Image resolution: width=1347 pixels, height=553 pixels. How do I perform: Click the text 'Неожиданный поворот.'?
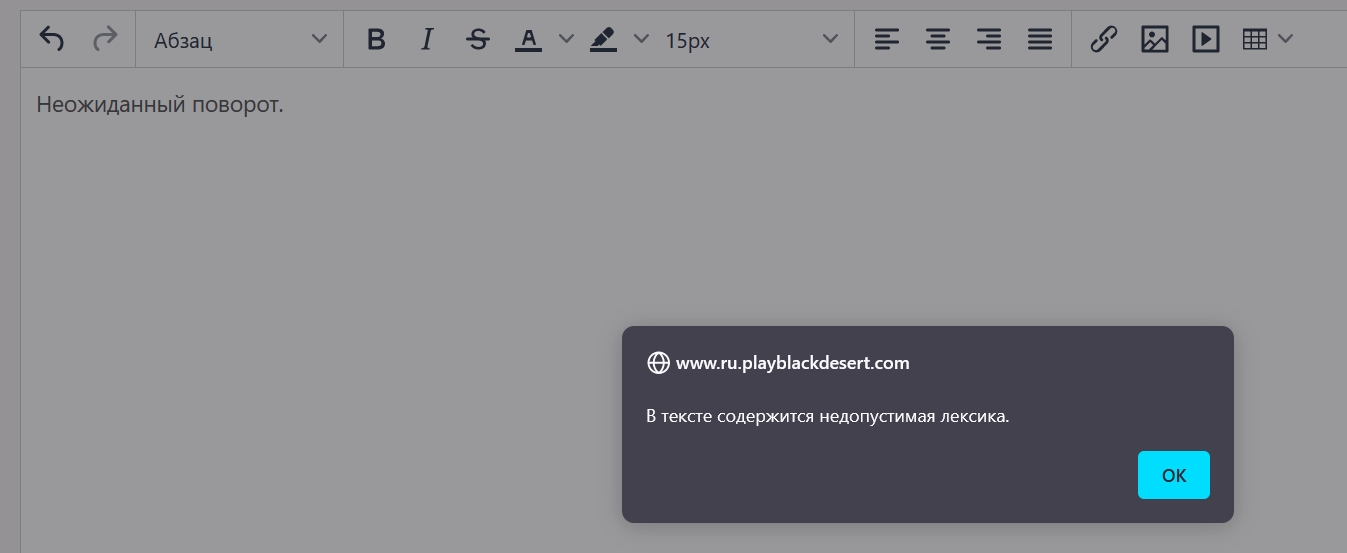point(160,105)
